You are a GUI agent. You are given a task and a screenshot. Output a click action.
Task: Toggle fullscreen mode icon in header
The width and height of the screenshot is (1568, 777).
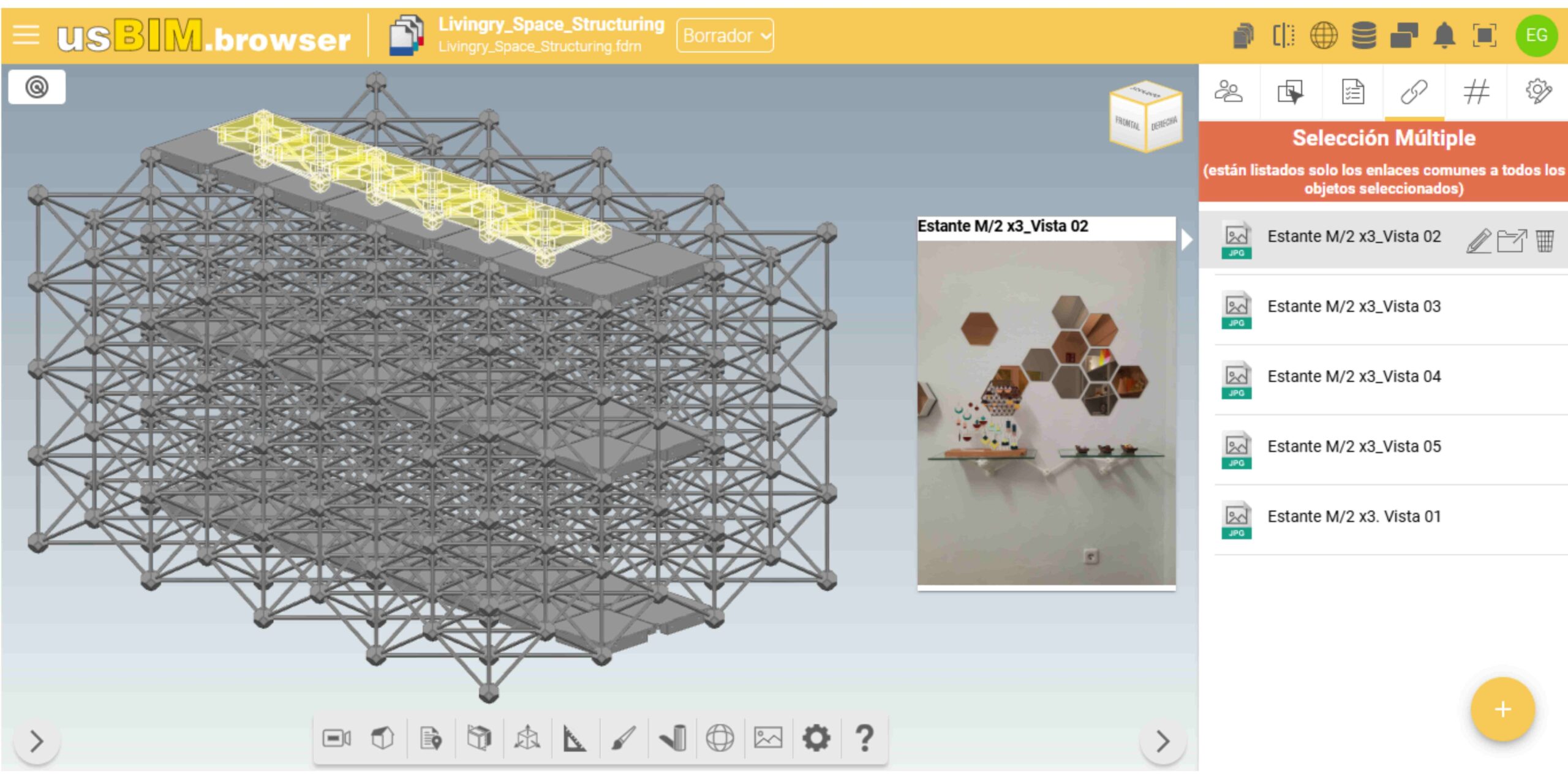pos(1484,36)
